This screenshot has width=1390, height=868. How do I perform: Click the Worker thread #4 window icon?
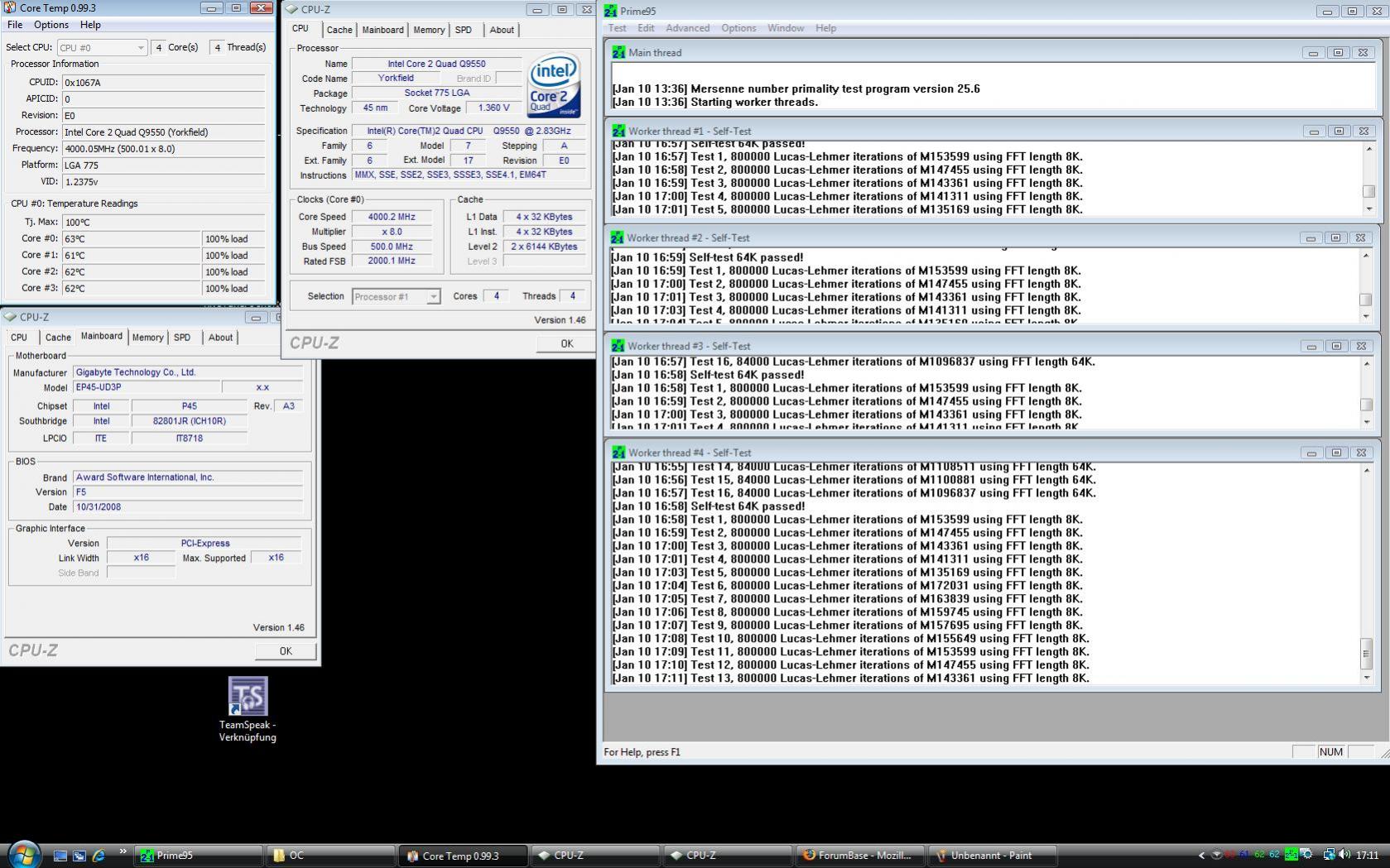tap(618, 453)
